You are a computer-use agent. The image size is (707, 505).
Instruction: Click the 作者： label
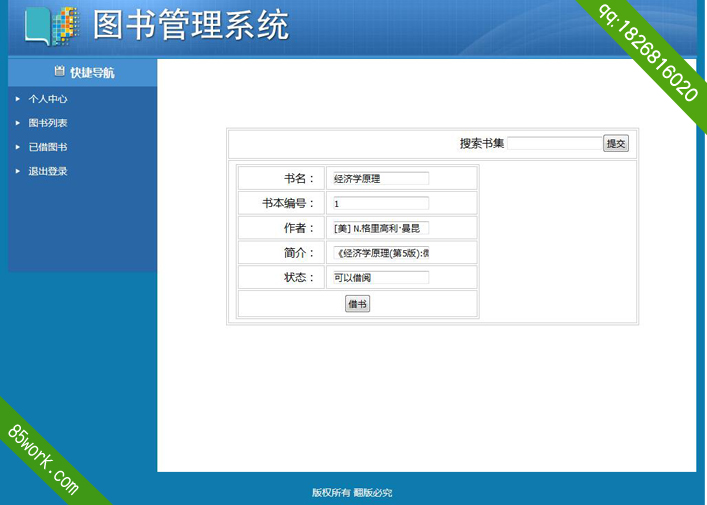[299, 228]
